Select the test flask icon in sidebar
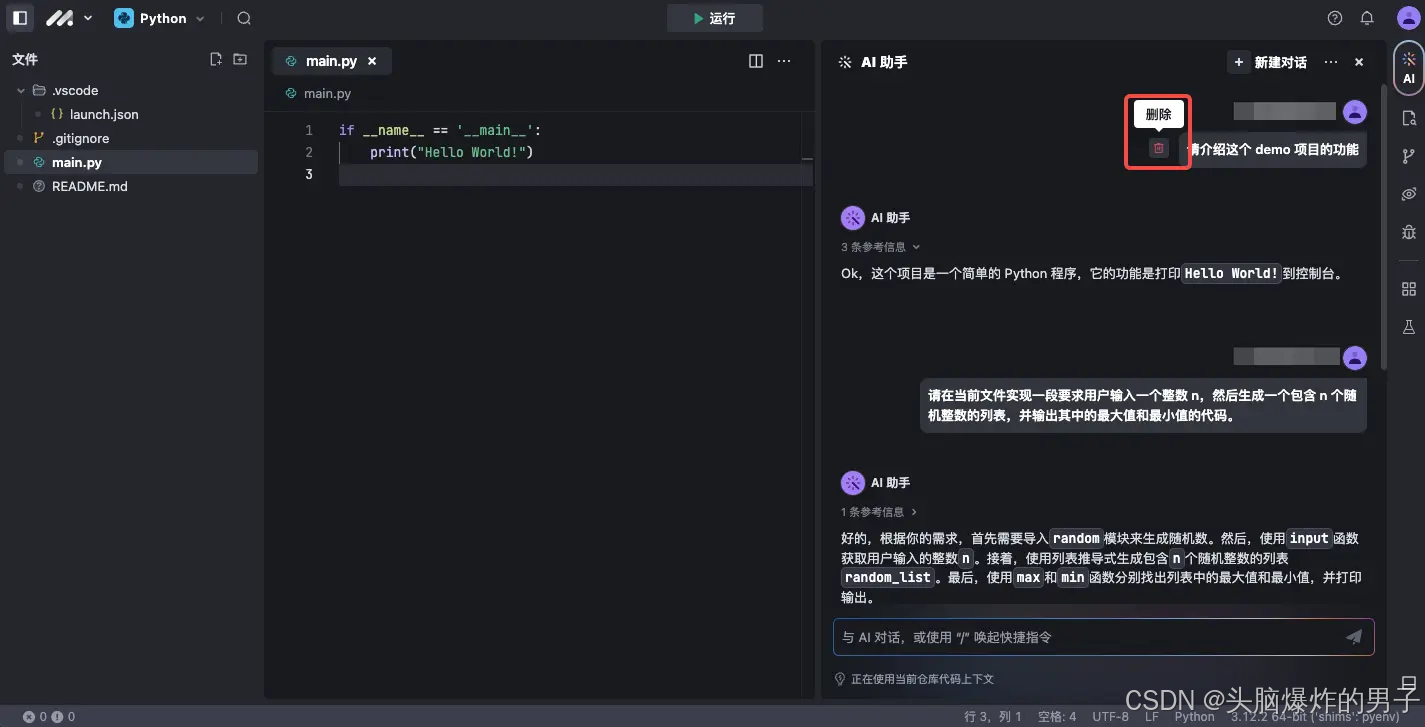1425x727 pixels. 1410,326
